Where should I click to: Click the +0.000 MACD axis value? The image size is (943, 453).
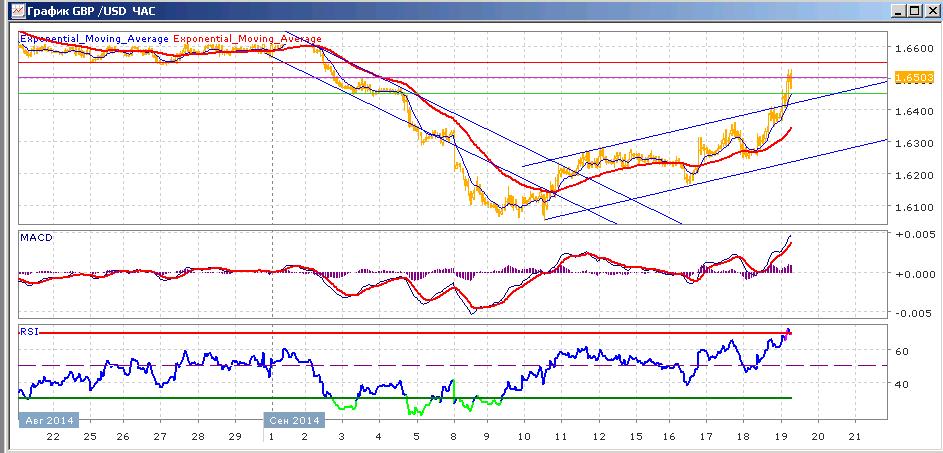click(914, 274)
